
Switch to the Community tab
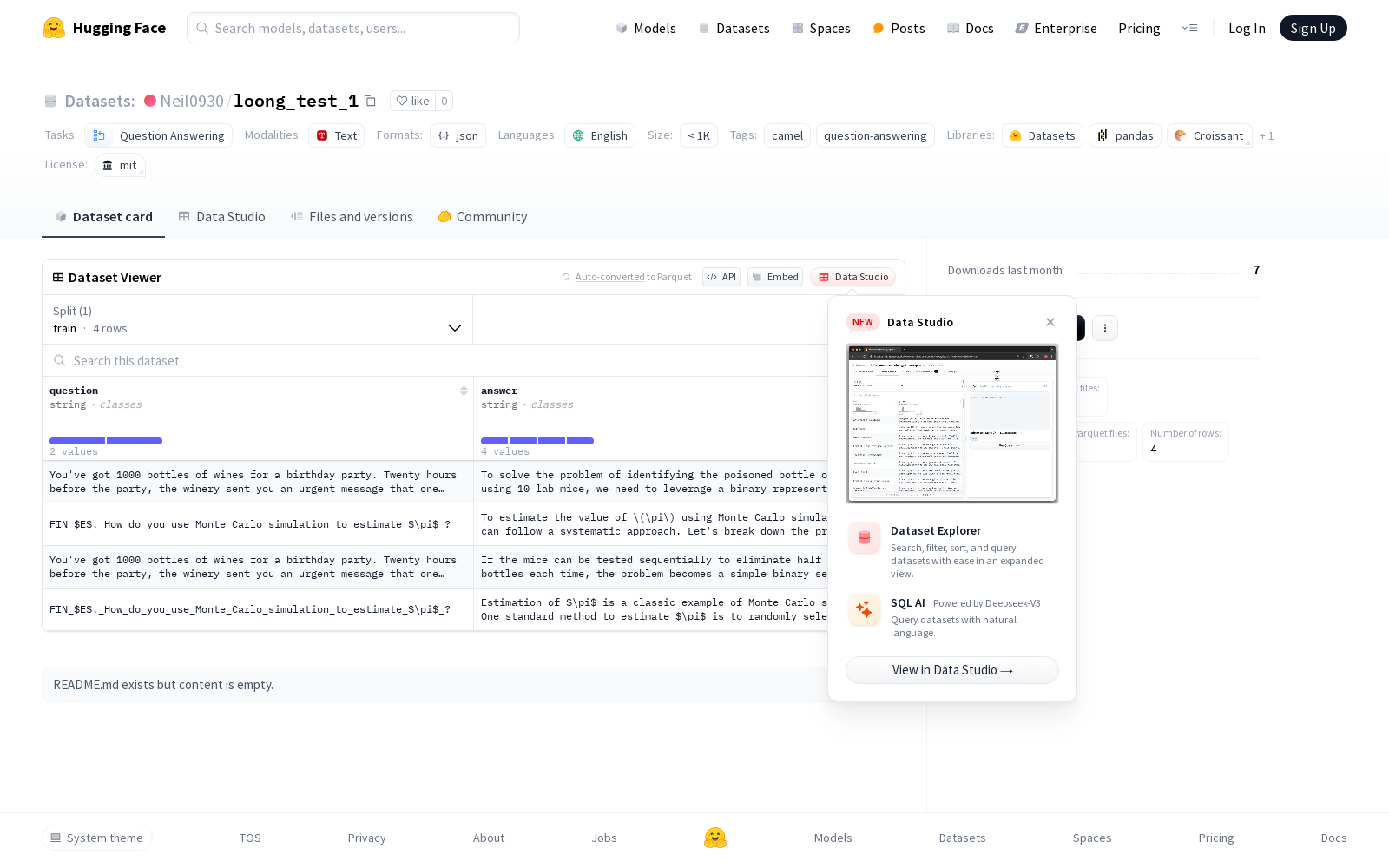(483, 217)
